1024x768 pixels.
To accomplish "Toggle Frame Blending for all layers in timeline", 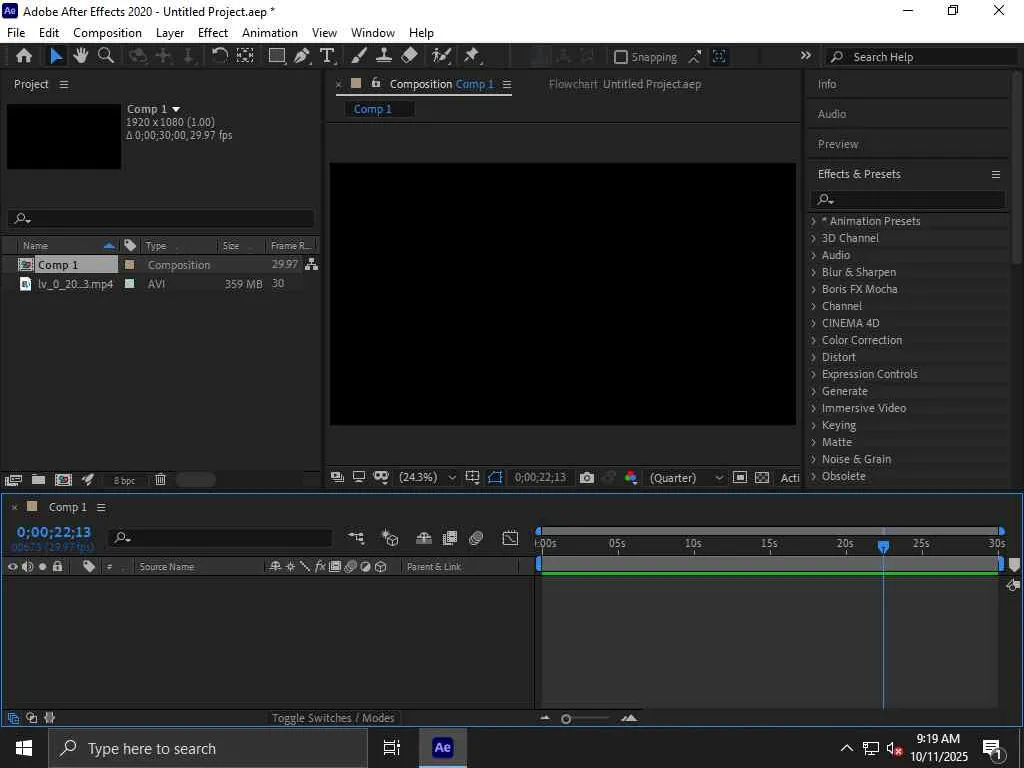I will pyautogui.click(x=450, y=537).
